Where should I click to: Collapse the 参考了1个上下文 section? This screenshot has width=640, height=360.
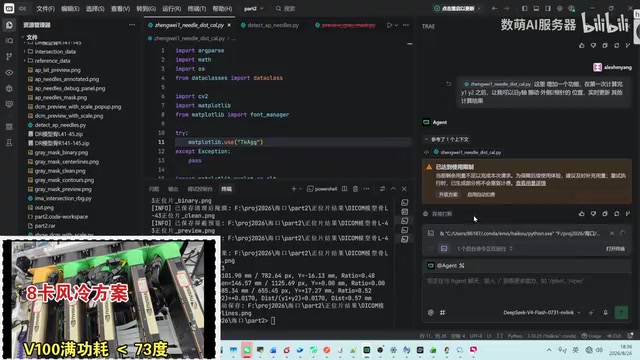[x=446, y=139]
